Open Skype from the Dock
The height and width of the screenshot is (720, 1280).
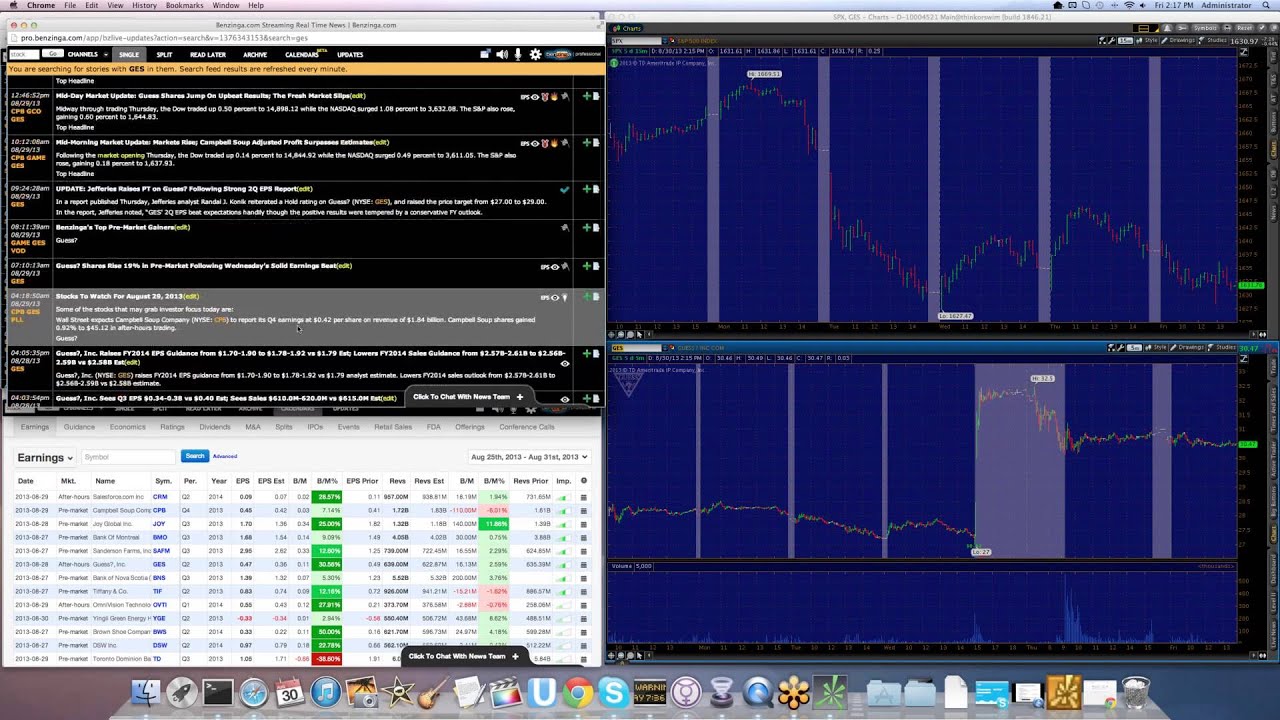click(613, 692)
